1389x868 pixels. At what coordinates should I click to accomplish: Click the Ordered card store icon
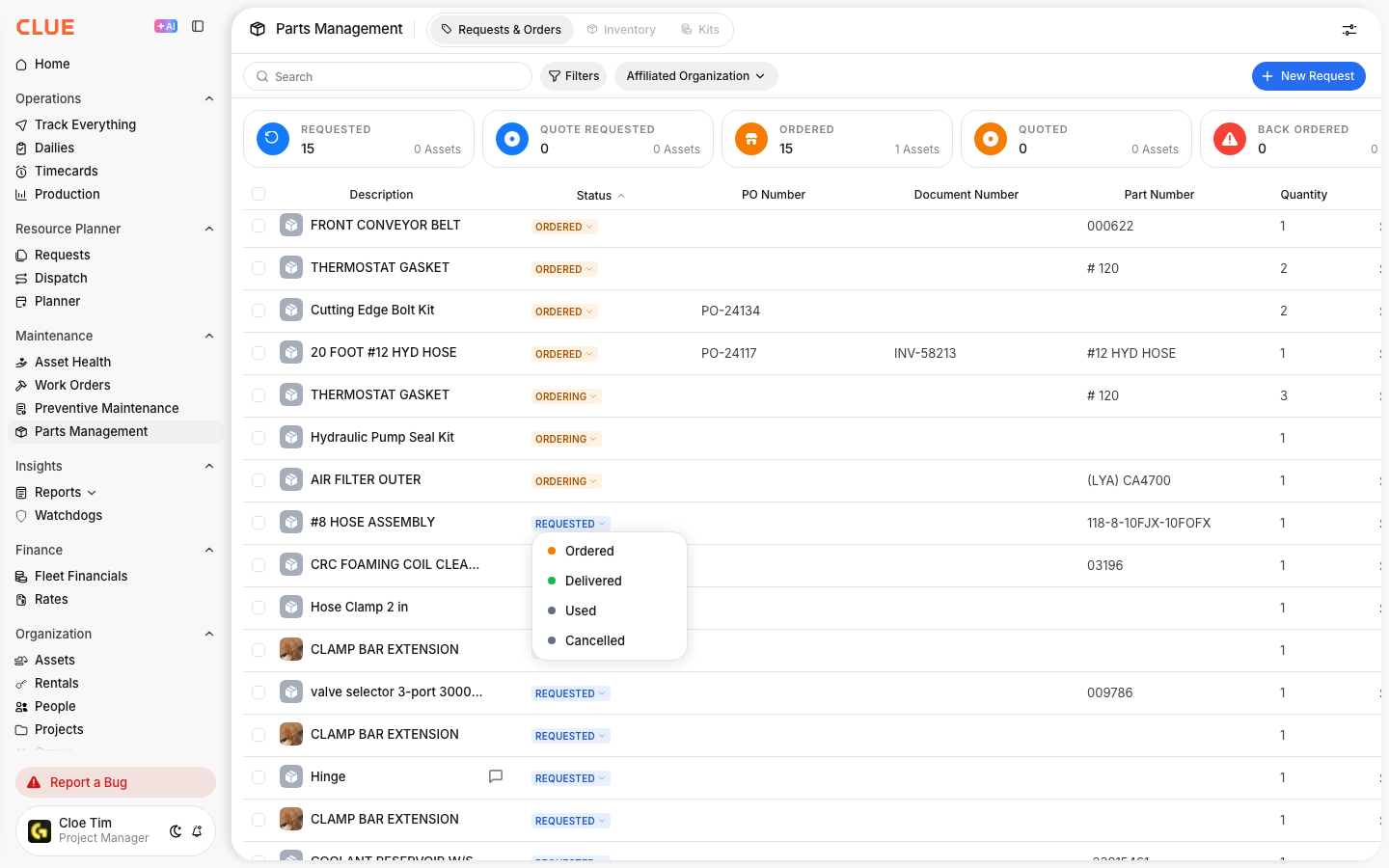[x=750, y=139]
